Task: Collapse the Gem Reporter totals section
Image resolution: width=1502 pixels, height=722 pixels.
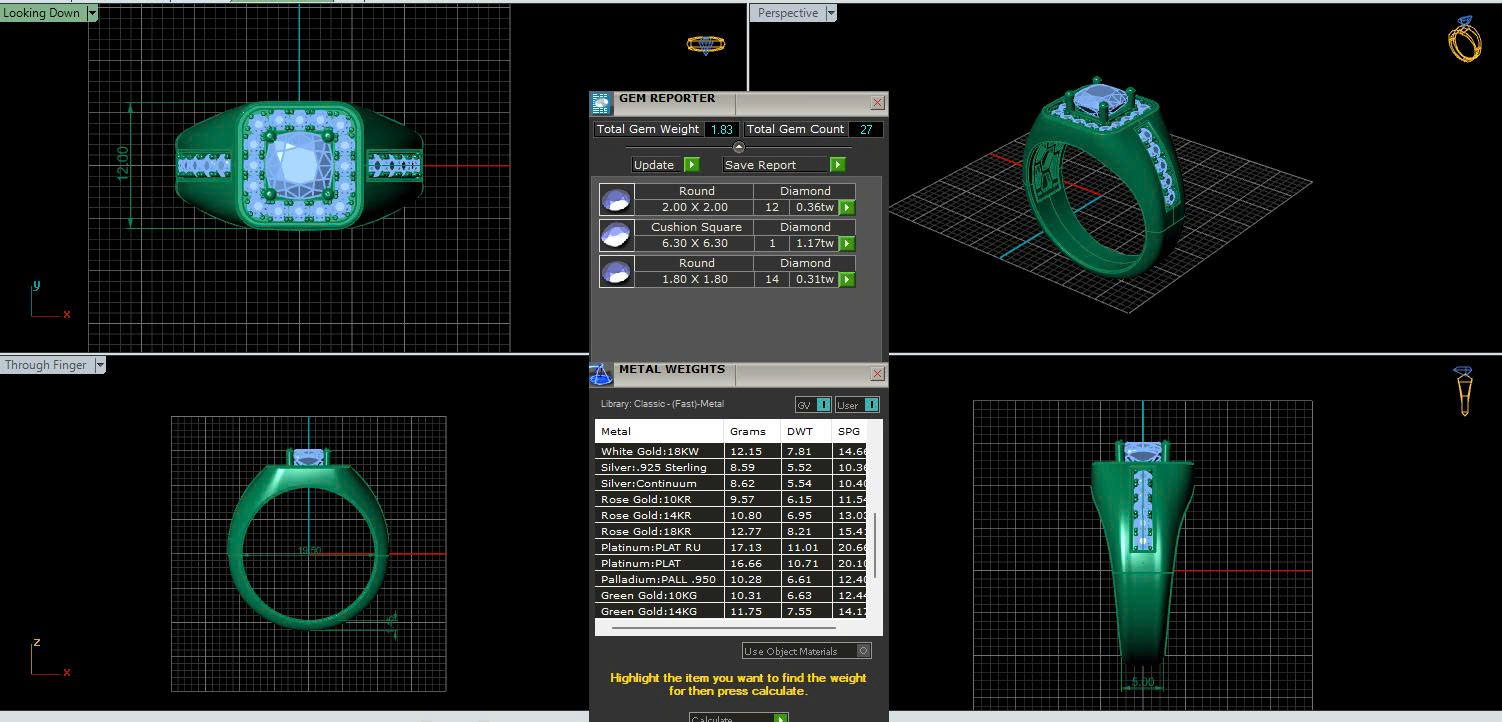Action: pyautogui.click(x=739, y=147)
